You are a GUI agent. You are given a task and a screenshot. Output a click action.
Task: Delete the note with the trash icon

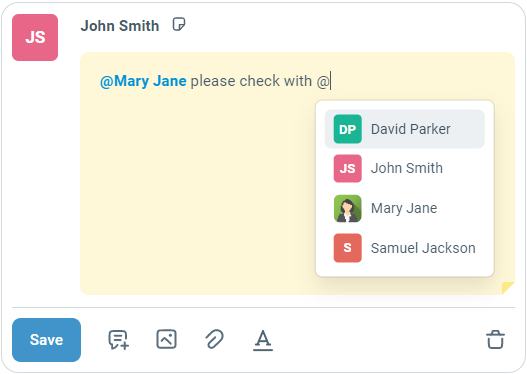(x=495, y=340)
